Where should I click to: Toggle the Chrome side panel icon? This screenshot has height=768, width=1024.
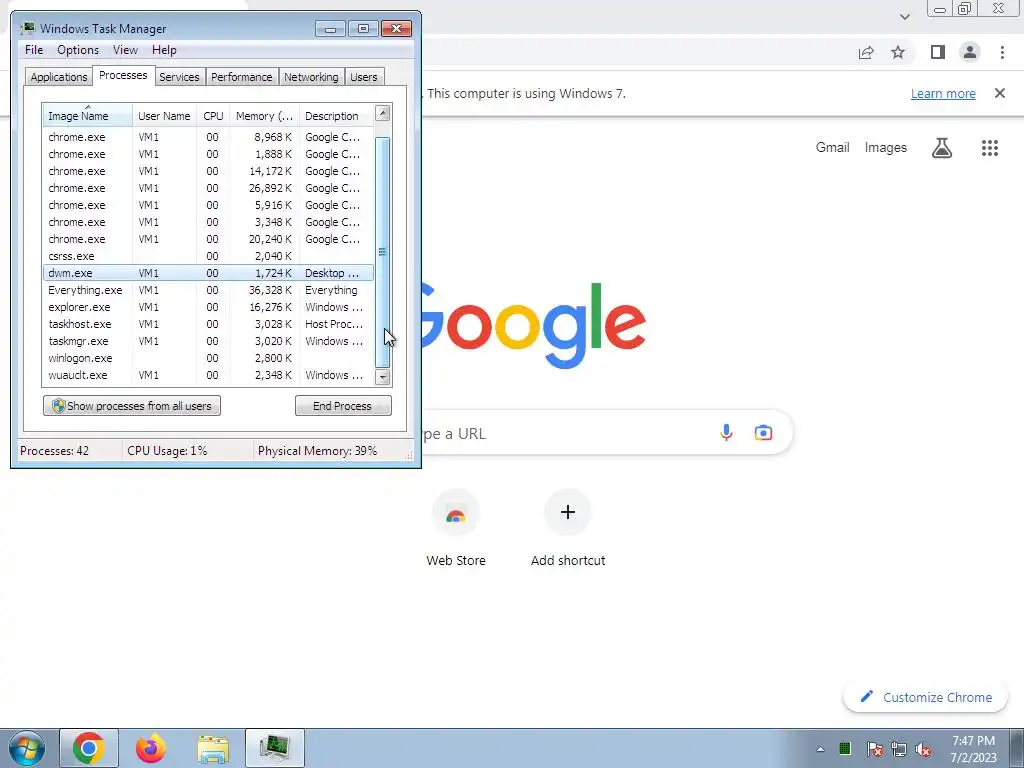[938, 52]
